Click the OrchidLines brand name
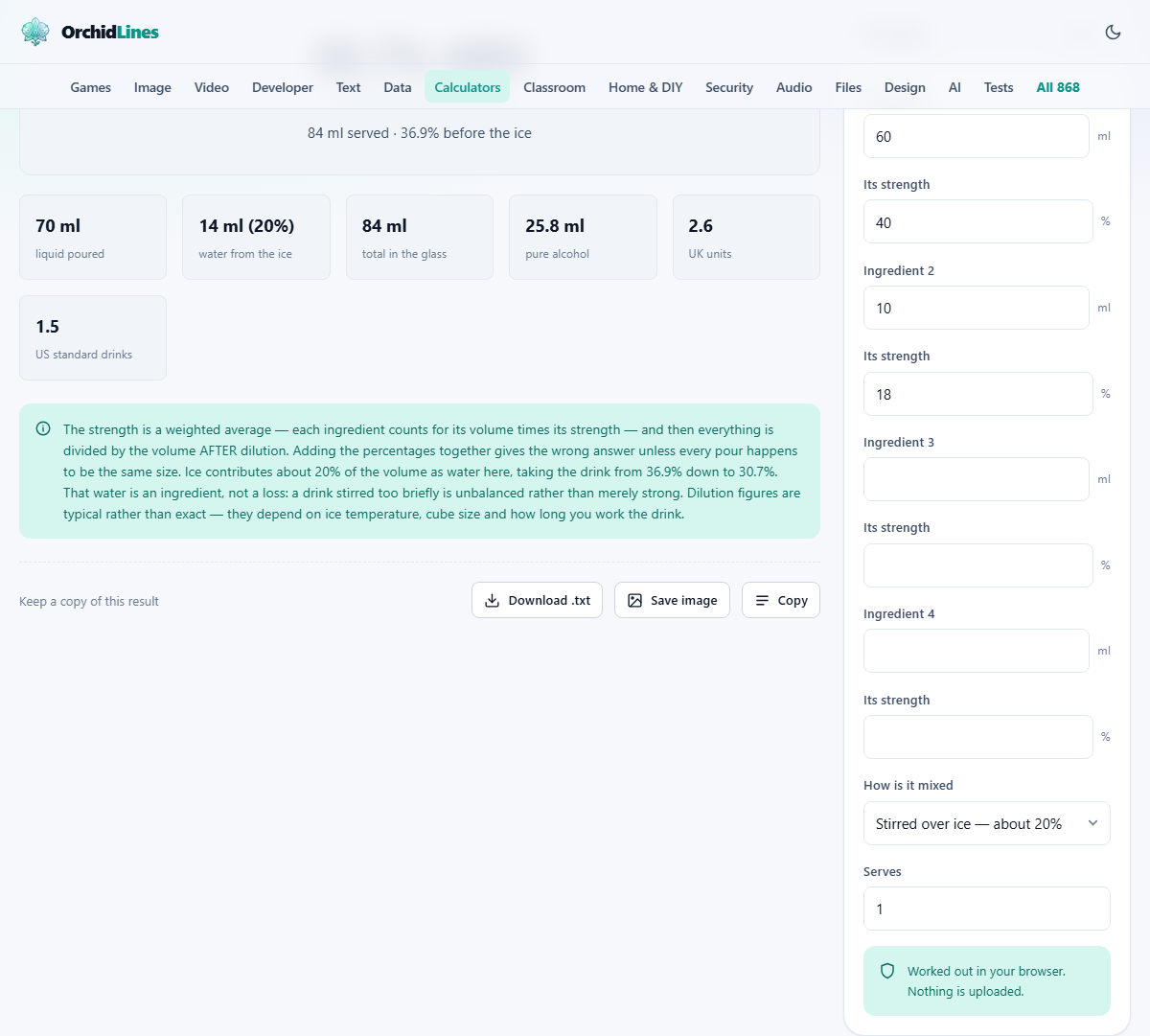 pyautogui.click(x=110, y=32)
